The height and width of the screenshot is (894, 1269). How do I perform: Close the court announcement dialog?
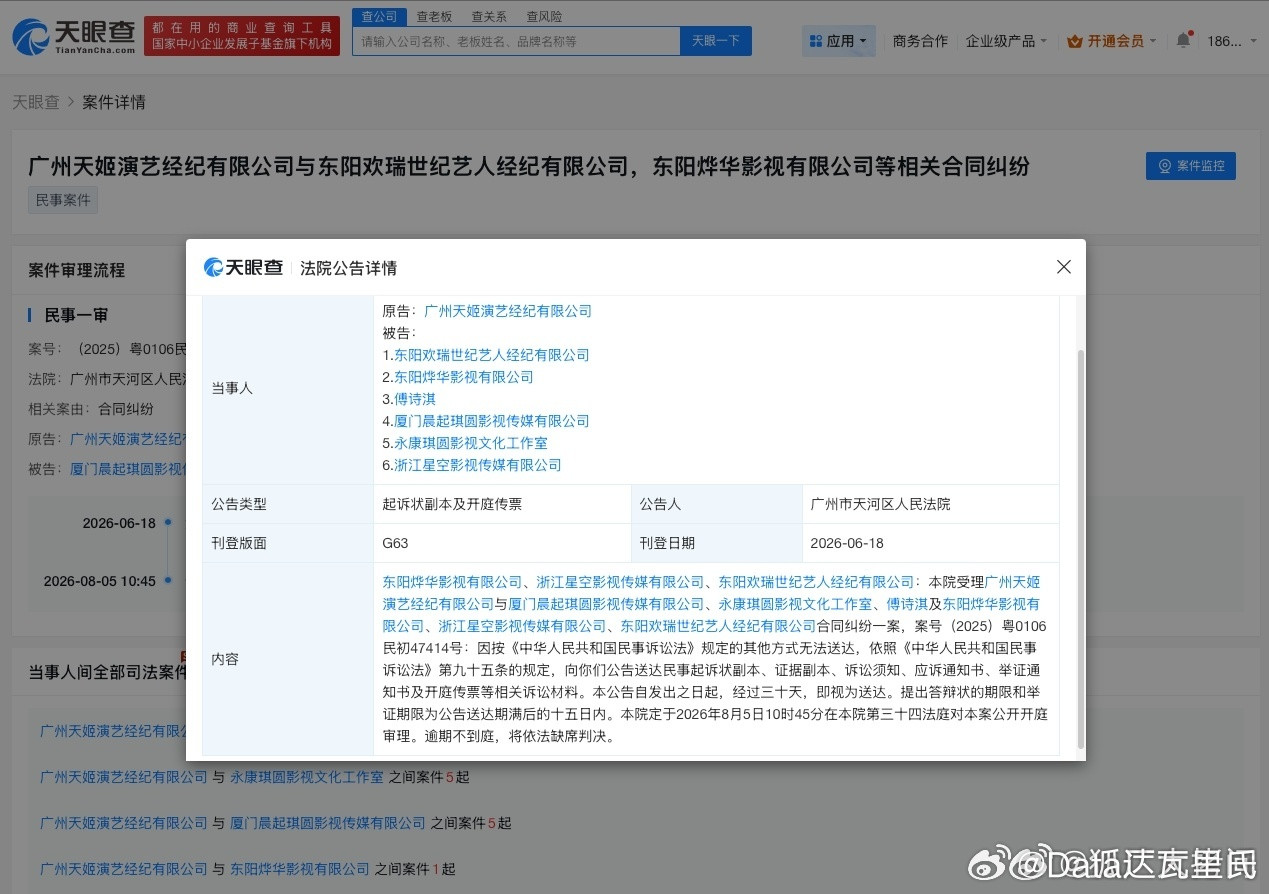coord(1064,267)
